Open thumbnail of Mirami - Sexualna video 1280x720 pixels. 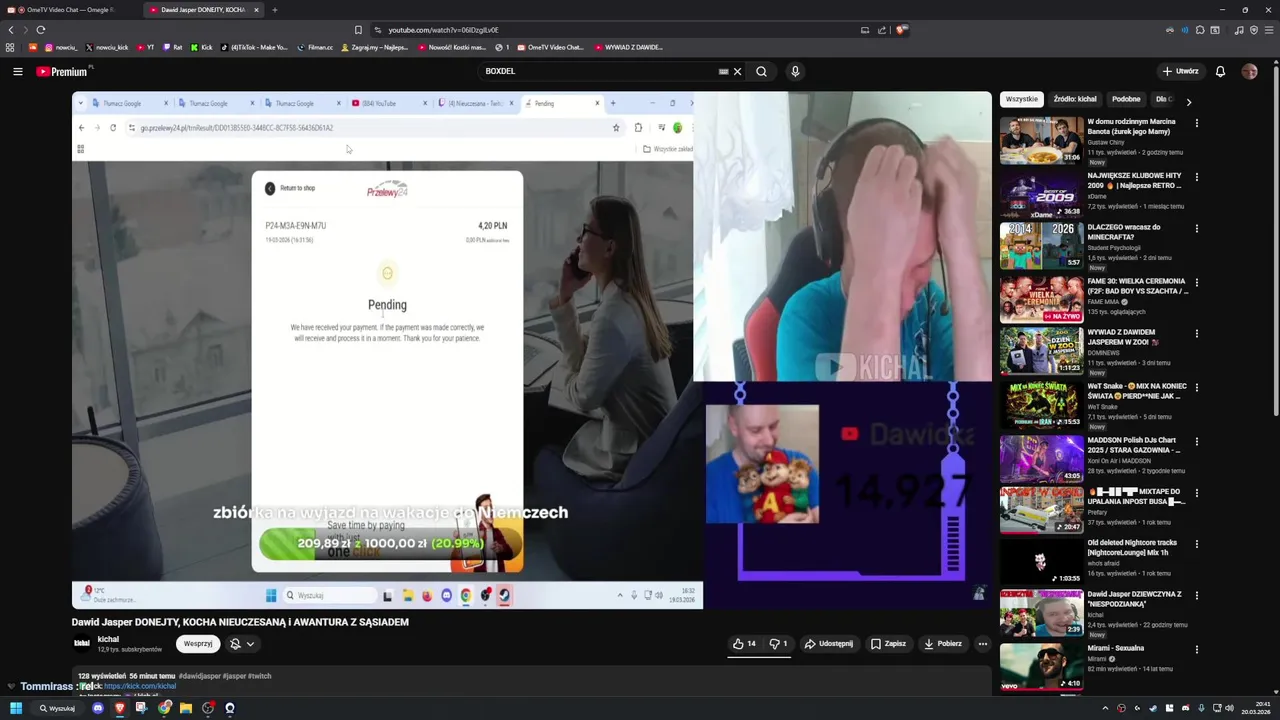tap(1042, 667)
